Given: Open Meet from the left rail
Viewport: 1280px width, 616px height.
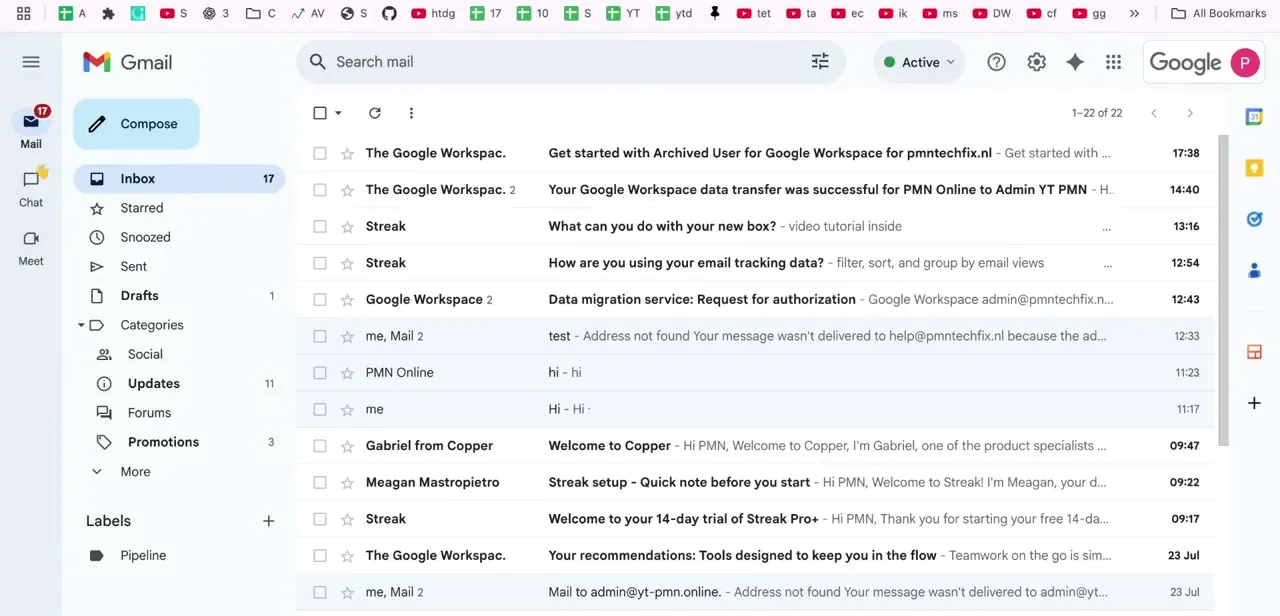Looking at the screenshot, I should pos(31,246).
